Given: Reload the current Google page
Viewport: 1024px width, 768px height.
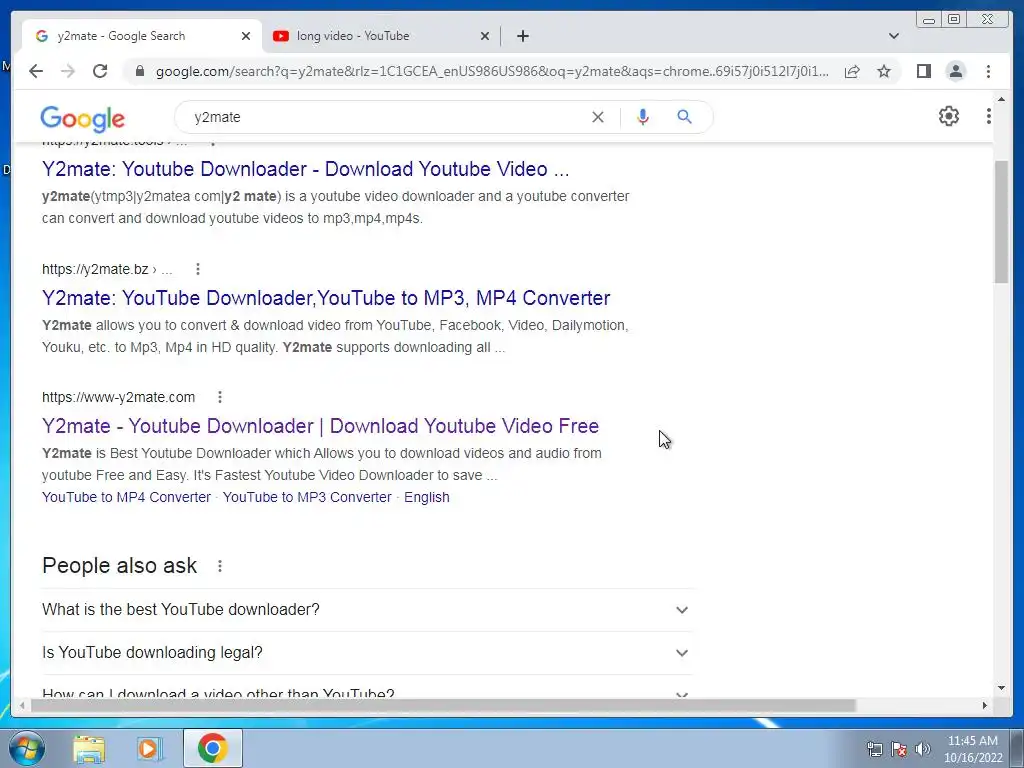Looking at the screenshot, I should (x=100, y=71).
